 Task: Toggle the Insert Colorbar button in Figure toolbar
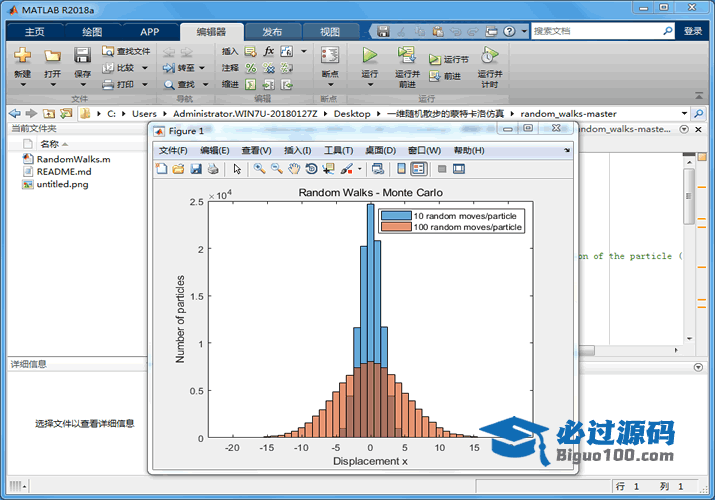click(401, 169)
